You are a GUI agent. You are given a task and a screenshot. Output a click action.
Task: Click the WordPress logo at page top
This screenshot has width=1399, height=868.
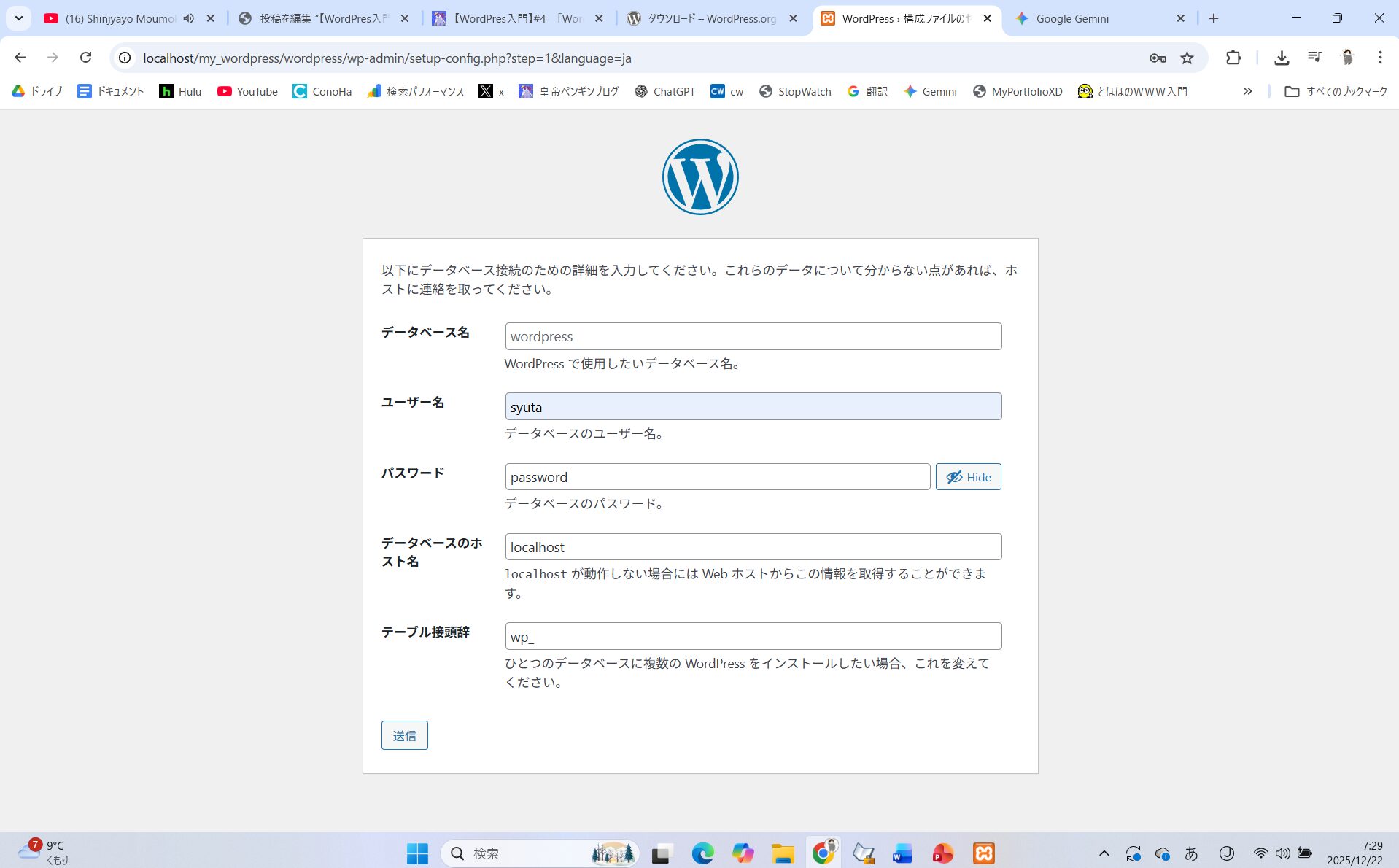(699, 177)
